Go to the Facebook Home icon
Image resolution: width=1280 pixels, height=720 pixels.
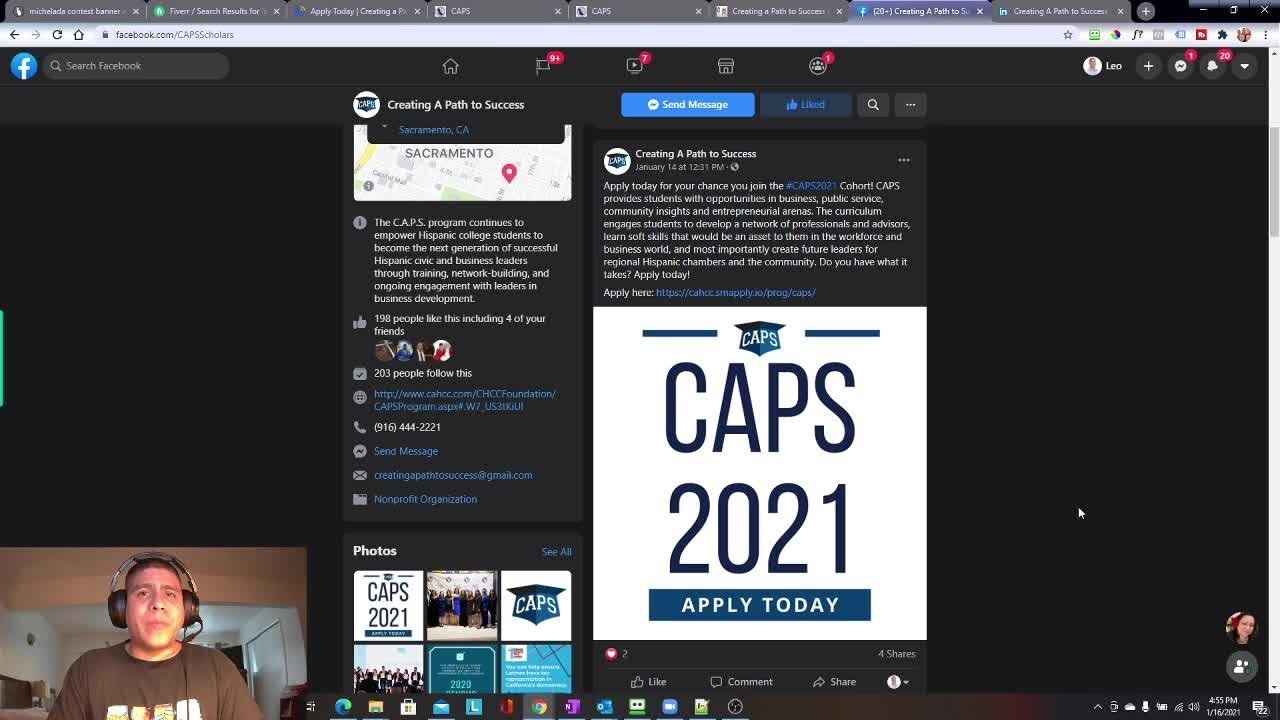(450, 66)
